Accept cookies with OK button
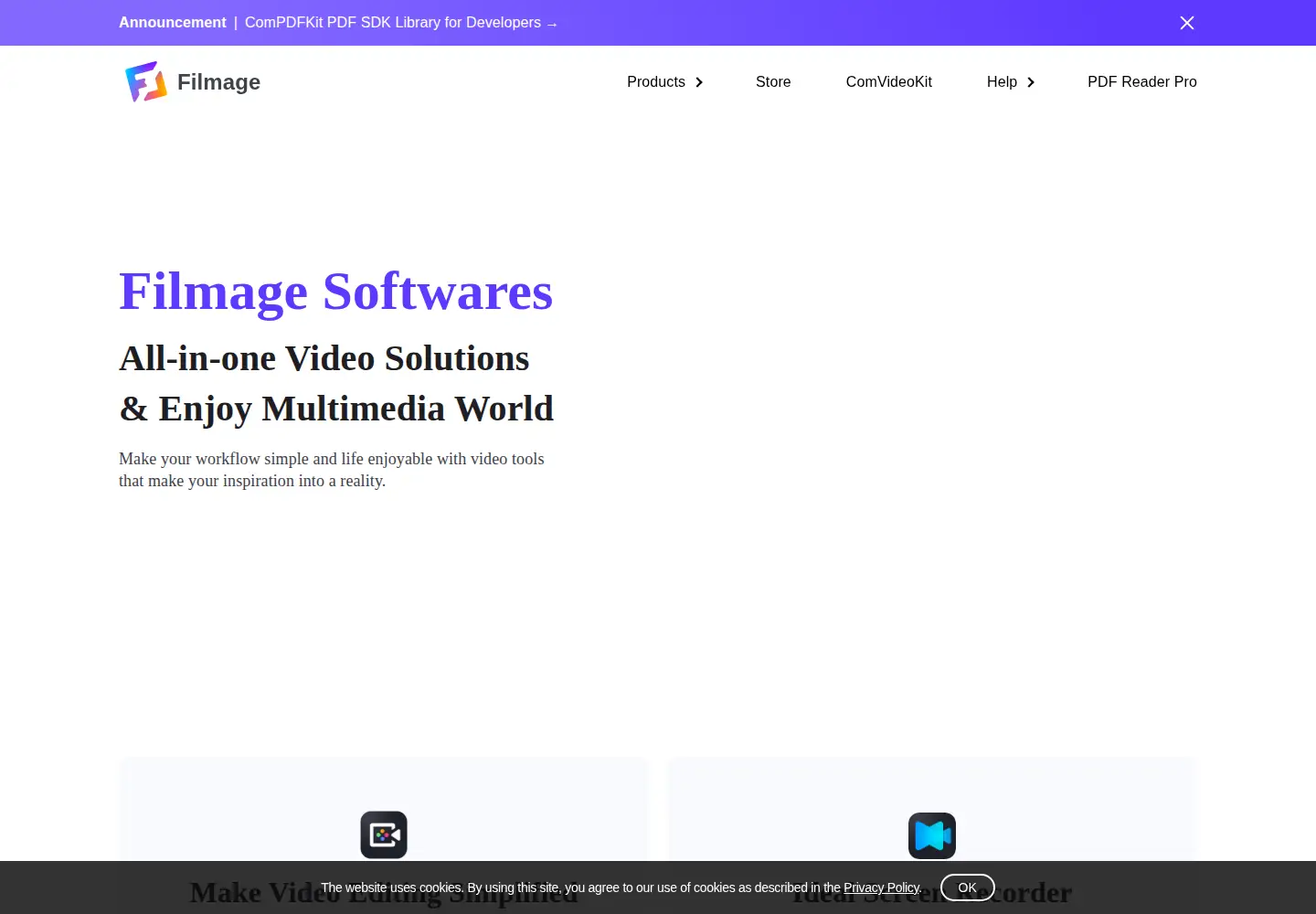This screenshot has height=914, width=1316. [968, 887]
